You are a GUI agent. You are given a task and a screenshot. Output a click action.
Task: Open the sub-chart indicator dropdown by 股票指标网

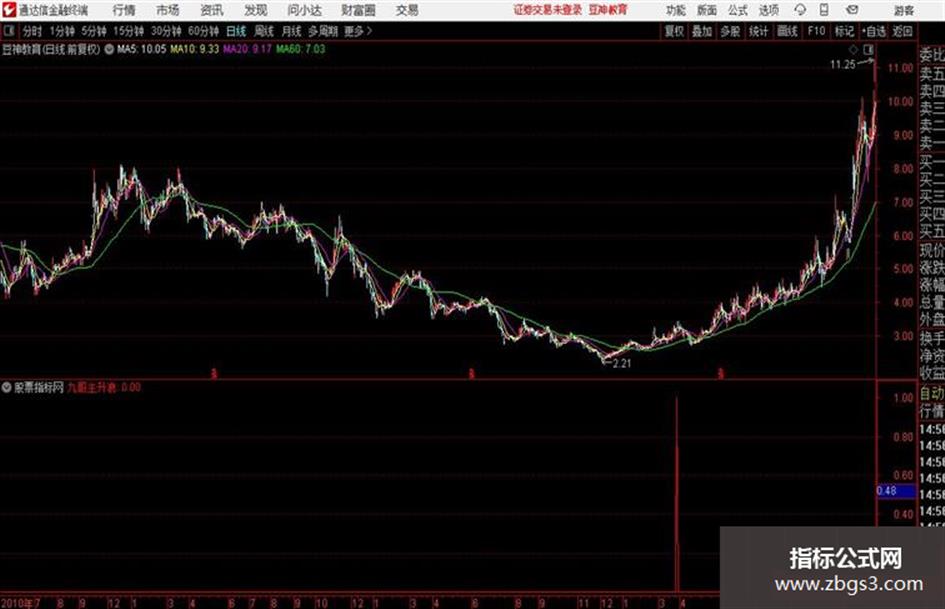tap(7, 387)
